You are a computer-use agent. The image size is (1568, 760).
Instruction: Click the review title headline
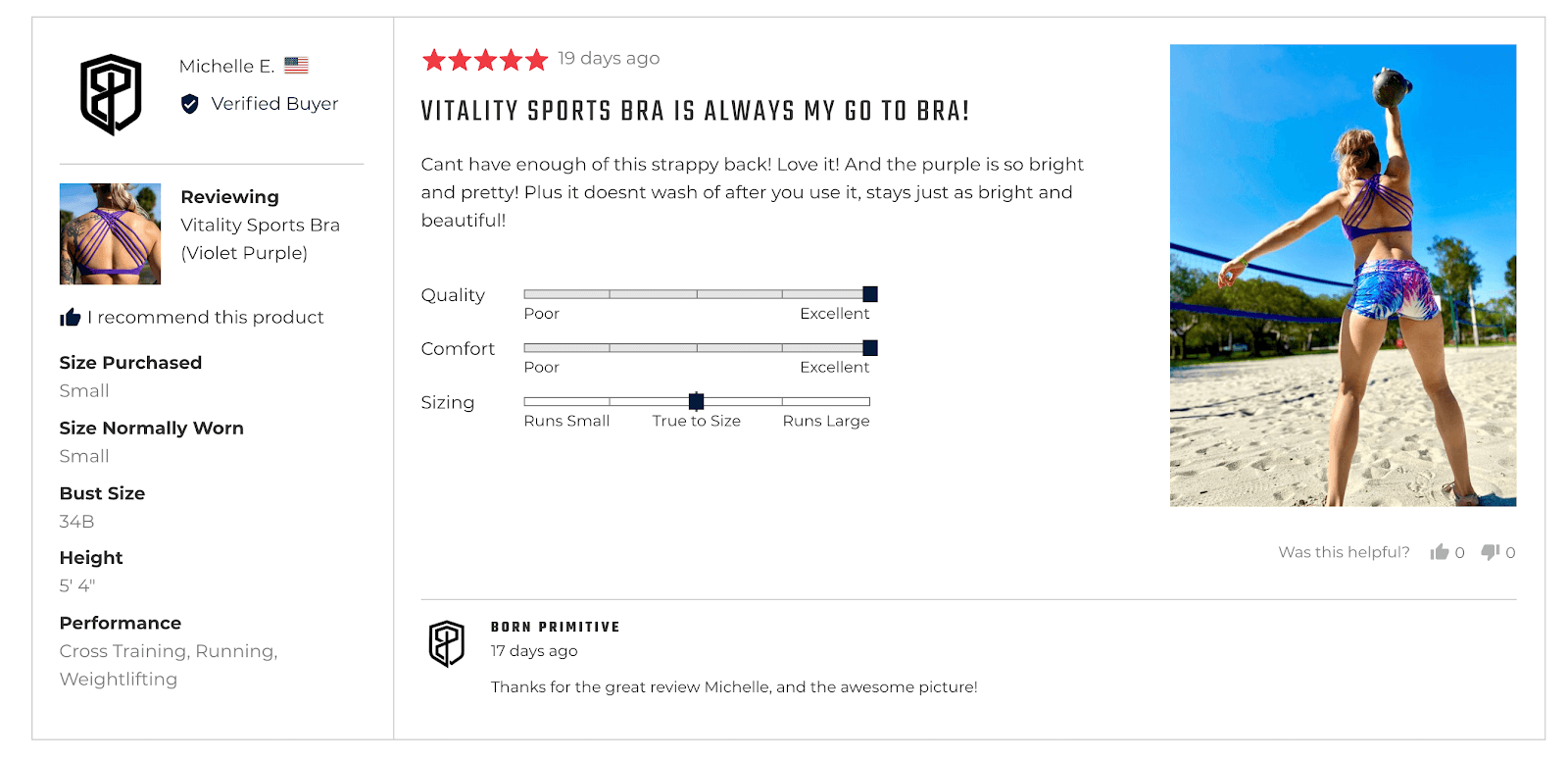click(695, 111)
